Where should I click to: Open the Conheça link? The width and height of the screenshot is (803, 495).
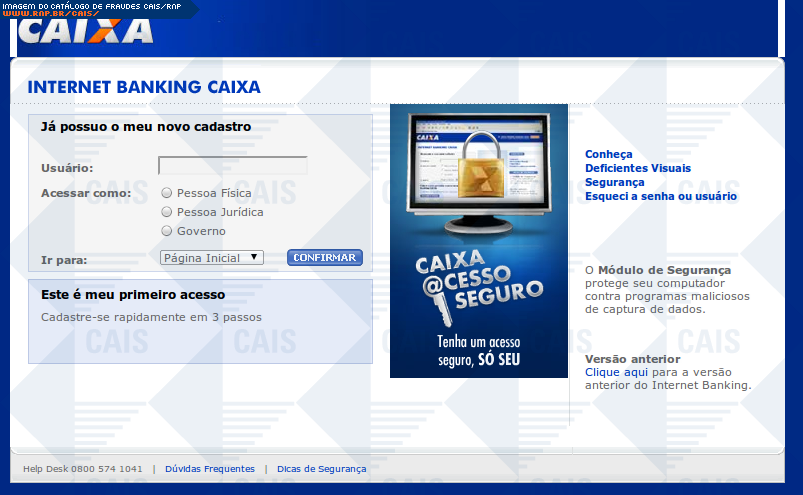tap(608, 154)
